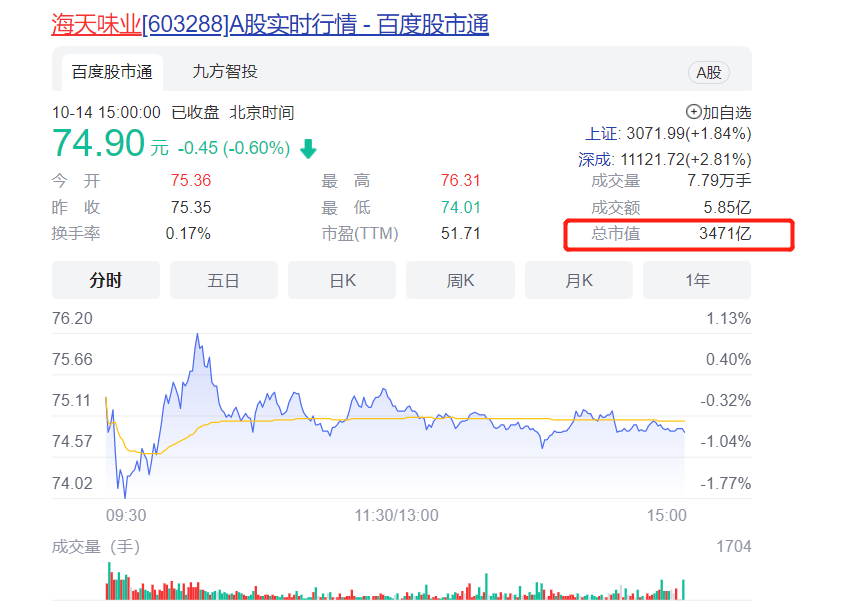Click the 成交量 (手) volume chart label
This screenshot has height=607, width=848.
[96, 547]
